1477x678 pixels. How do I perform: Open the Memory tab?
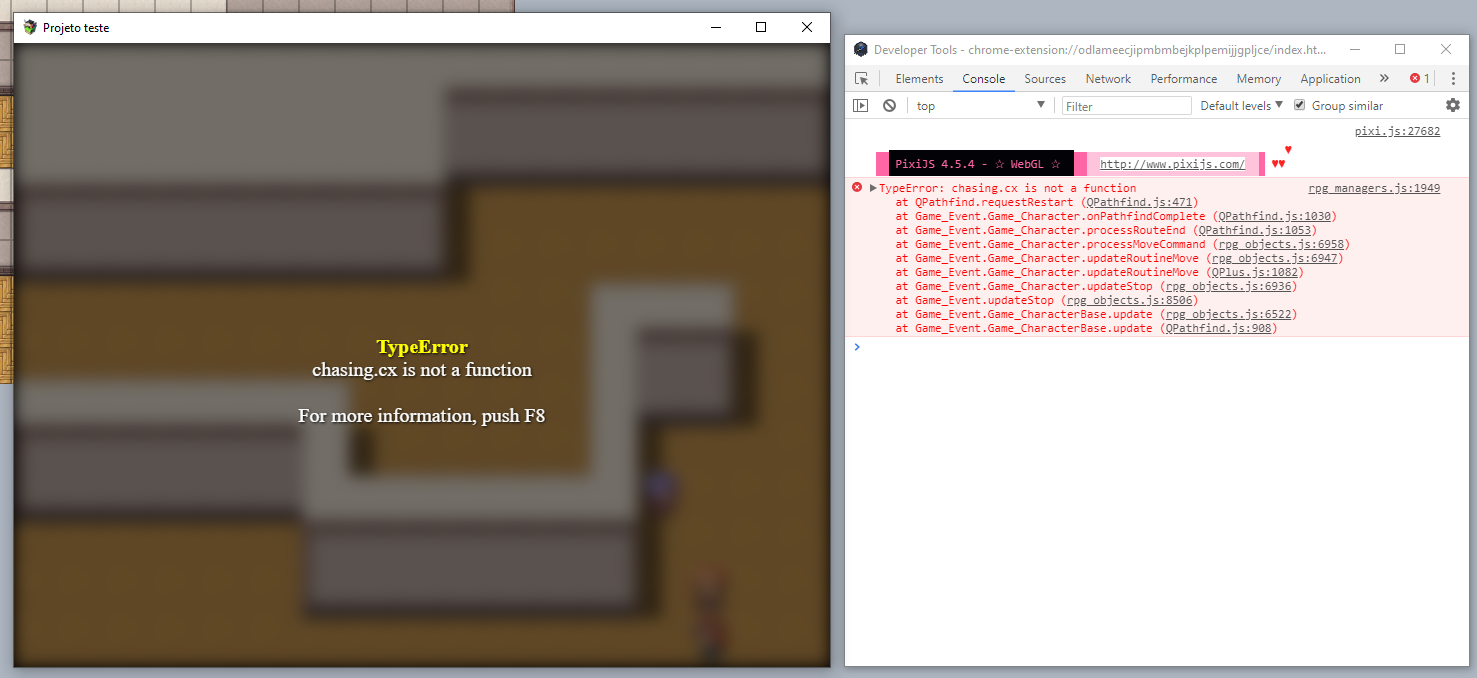1258,79
